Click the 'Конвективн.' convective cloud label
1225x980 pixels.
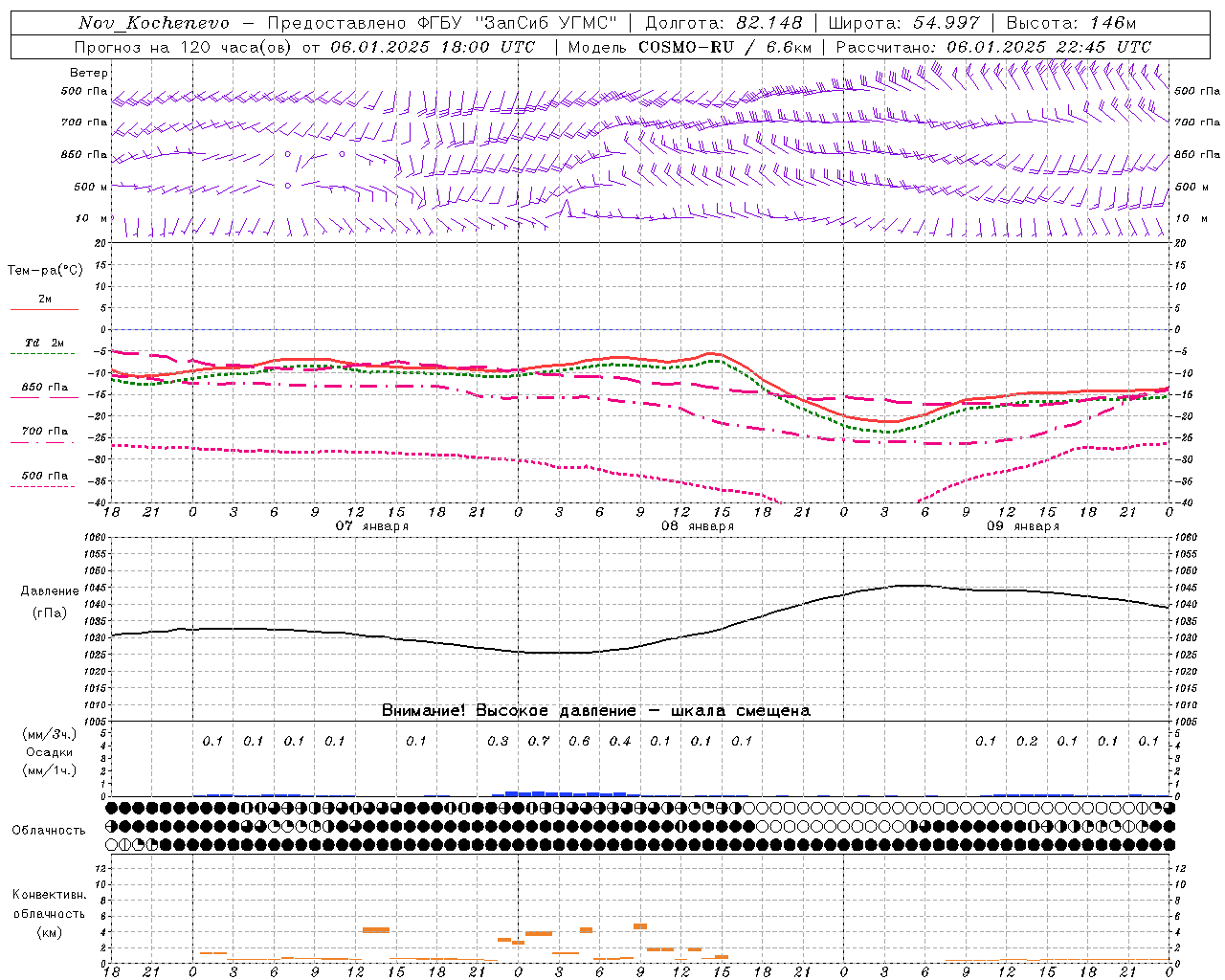(x=49, y=895)
